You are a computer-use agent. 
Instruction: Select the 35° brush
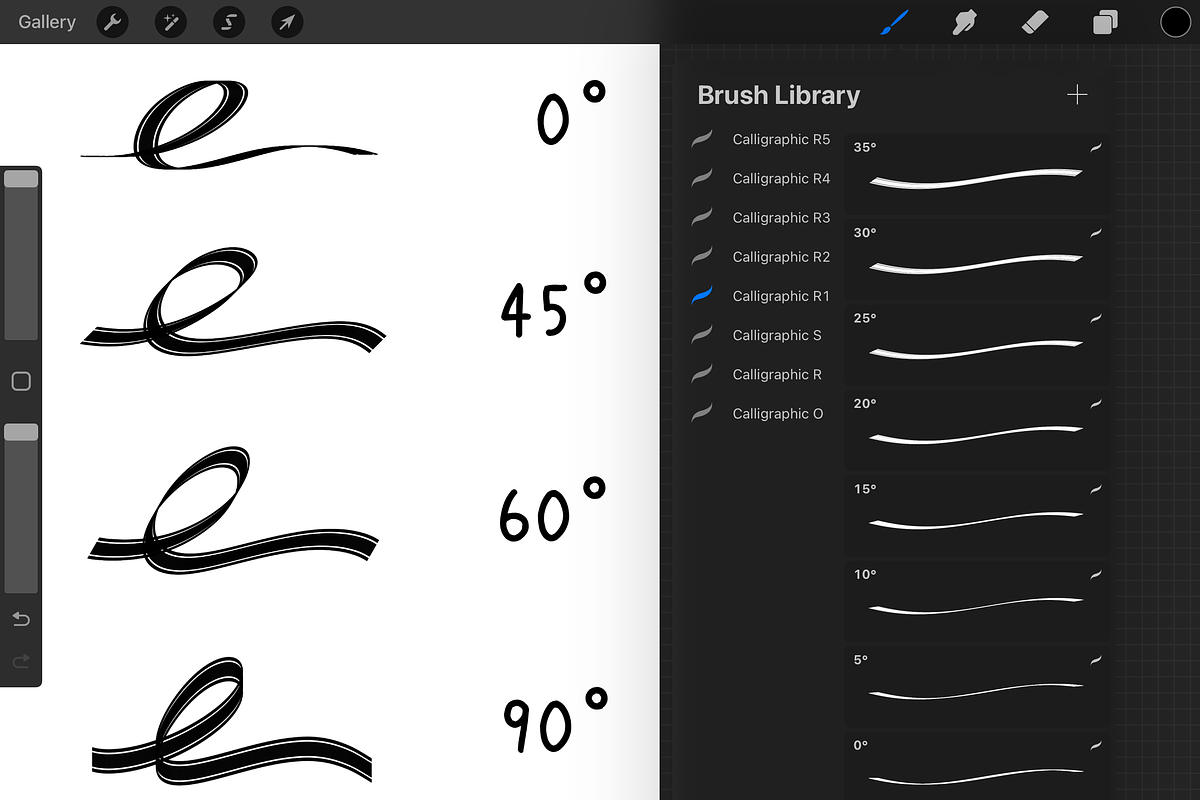976,173
